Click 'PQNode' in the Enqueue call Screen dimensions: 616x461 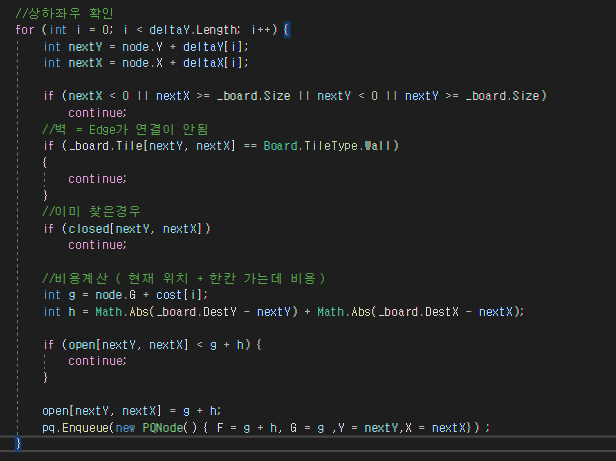pos(163,428)
